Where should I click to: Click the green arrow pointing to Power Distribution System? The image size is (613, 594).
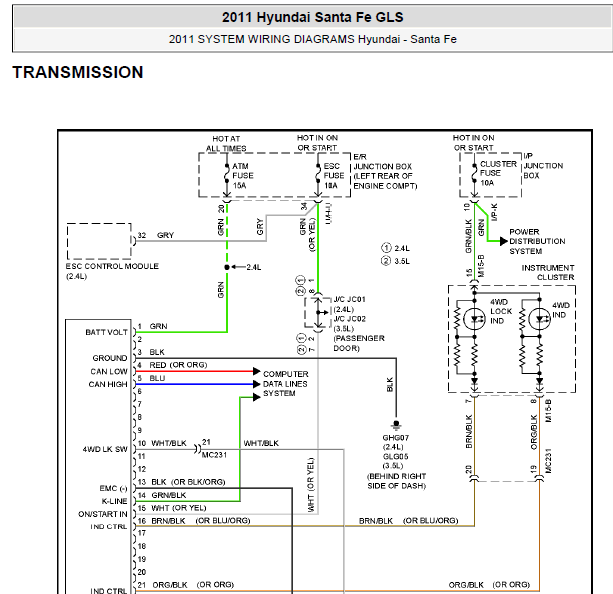[x=504, y=241]
